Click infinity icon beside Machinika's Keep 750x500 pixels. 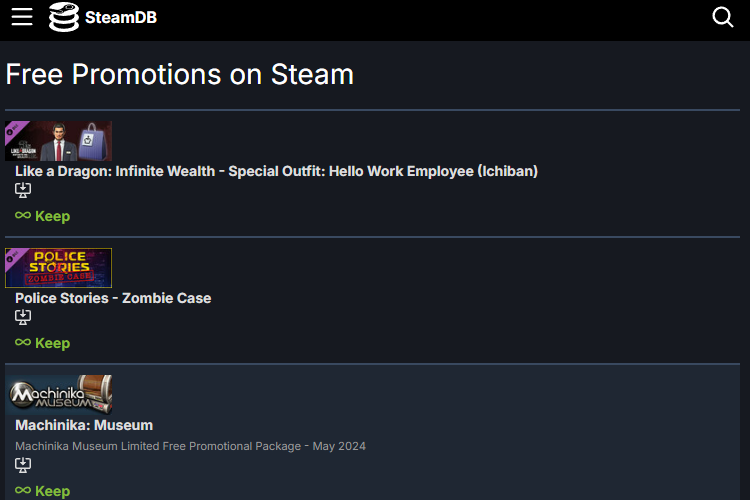click(x=23, y=490)
